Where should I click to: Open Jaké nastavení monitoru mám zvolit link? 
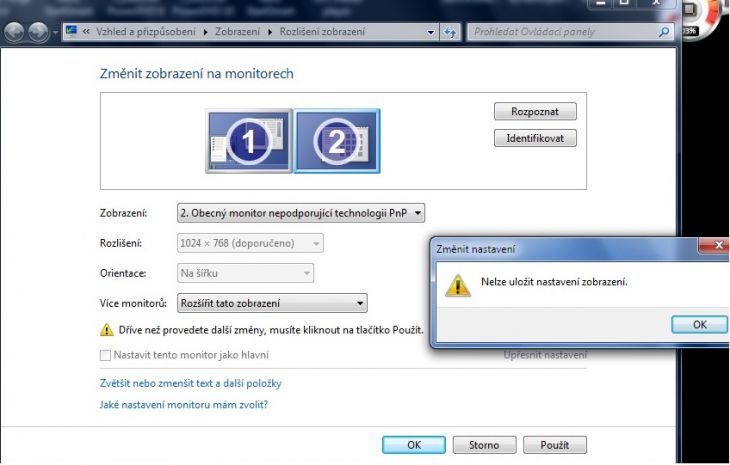[184, 404]
